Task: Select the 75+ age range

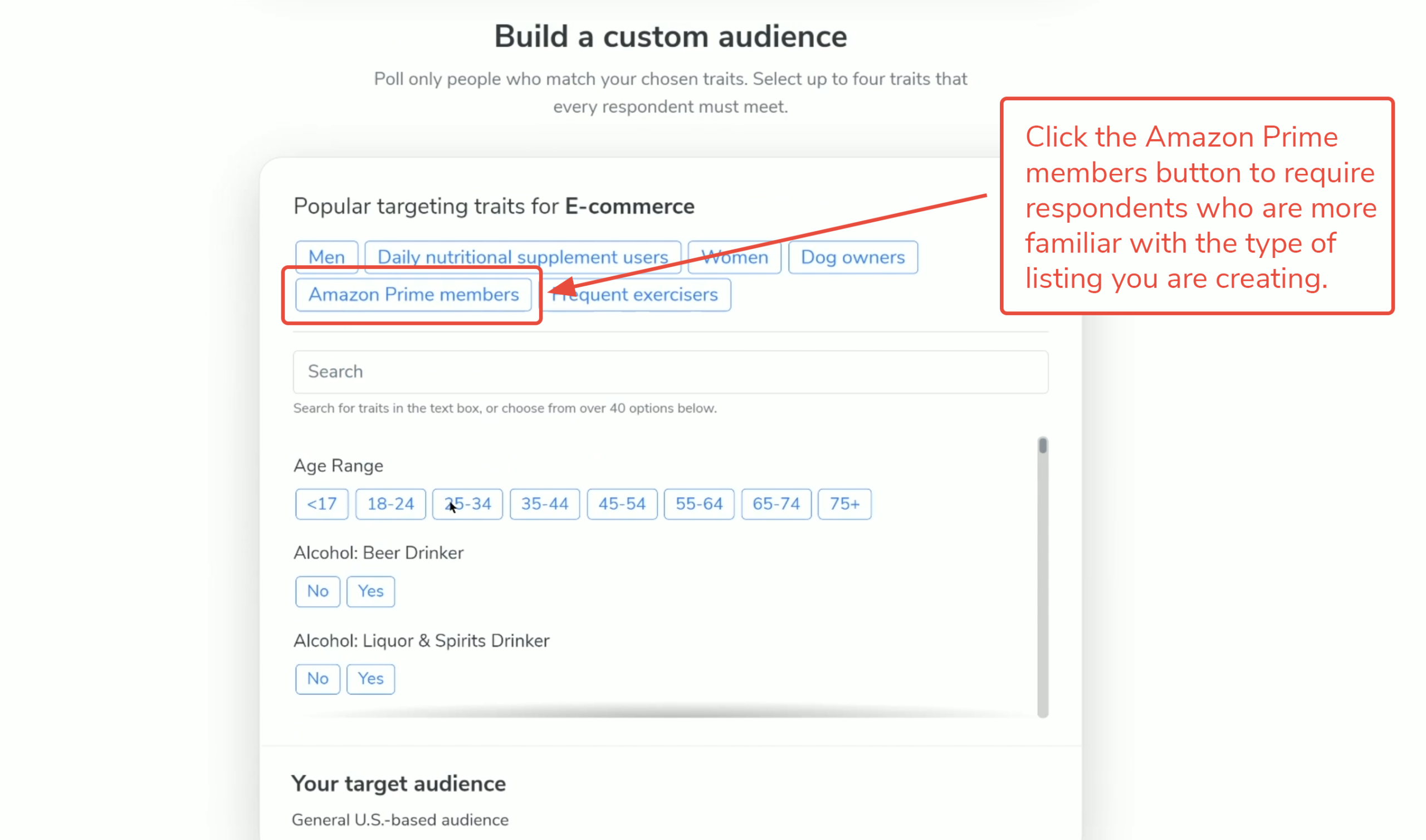Action: click(844, 503)
